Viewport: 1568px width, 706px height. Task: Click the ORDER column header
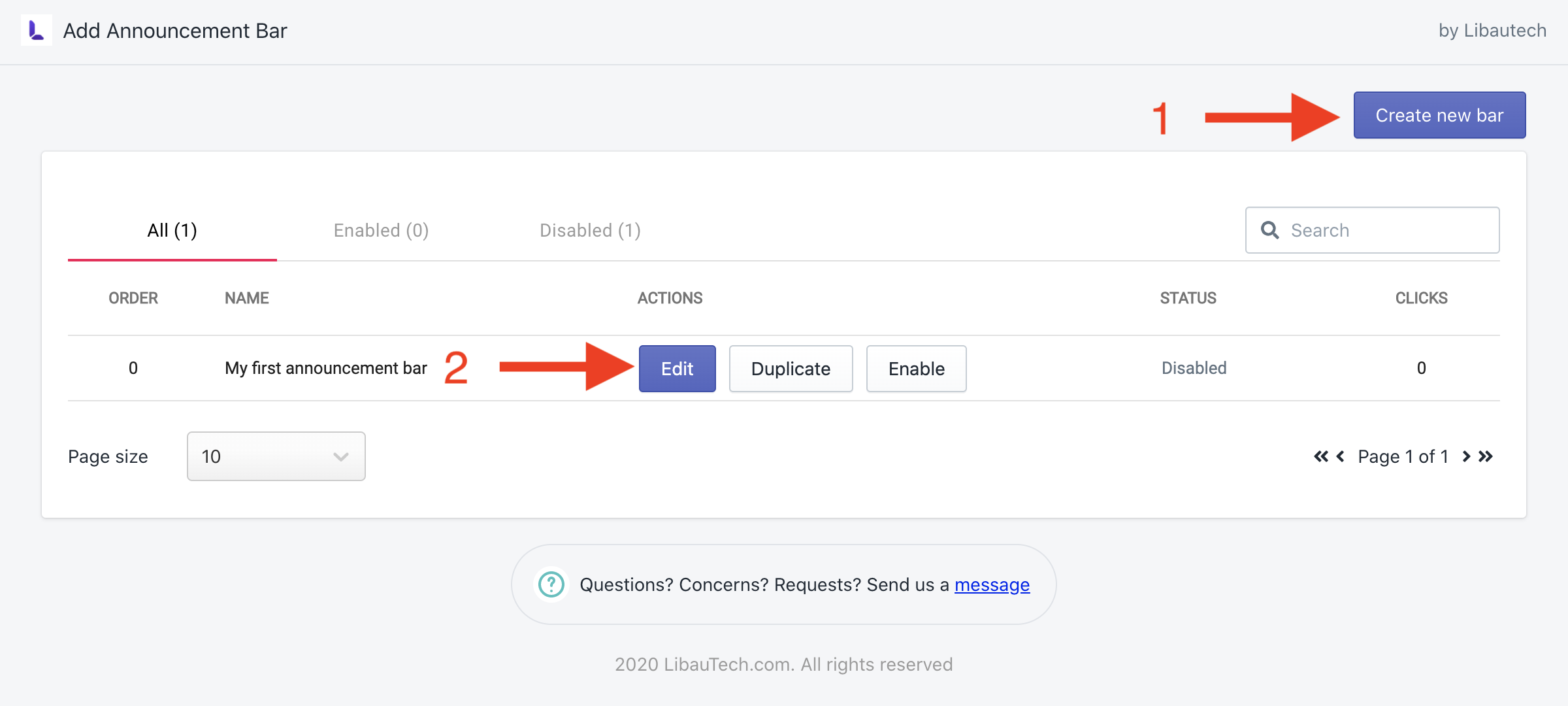point(133,298)
